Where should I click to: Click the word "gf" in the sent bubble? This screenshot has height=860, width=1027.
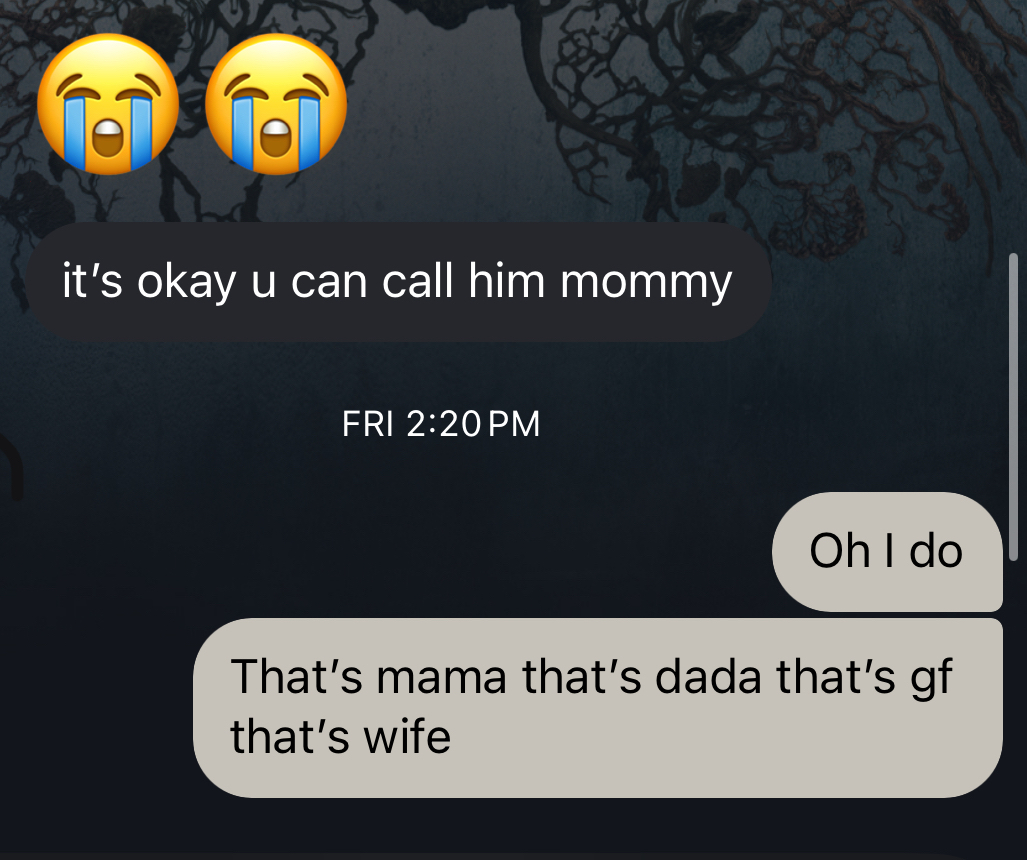click(x=931, y=679)
